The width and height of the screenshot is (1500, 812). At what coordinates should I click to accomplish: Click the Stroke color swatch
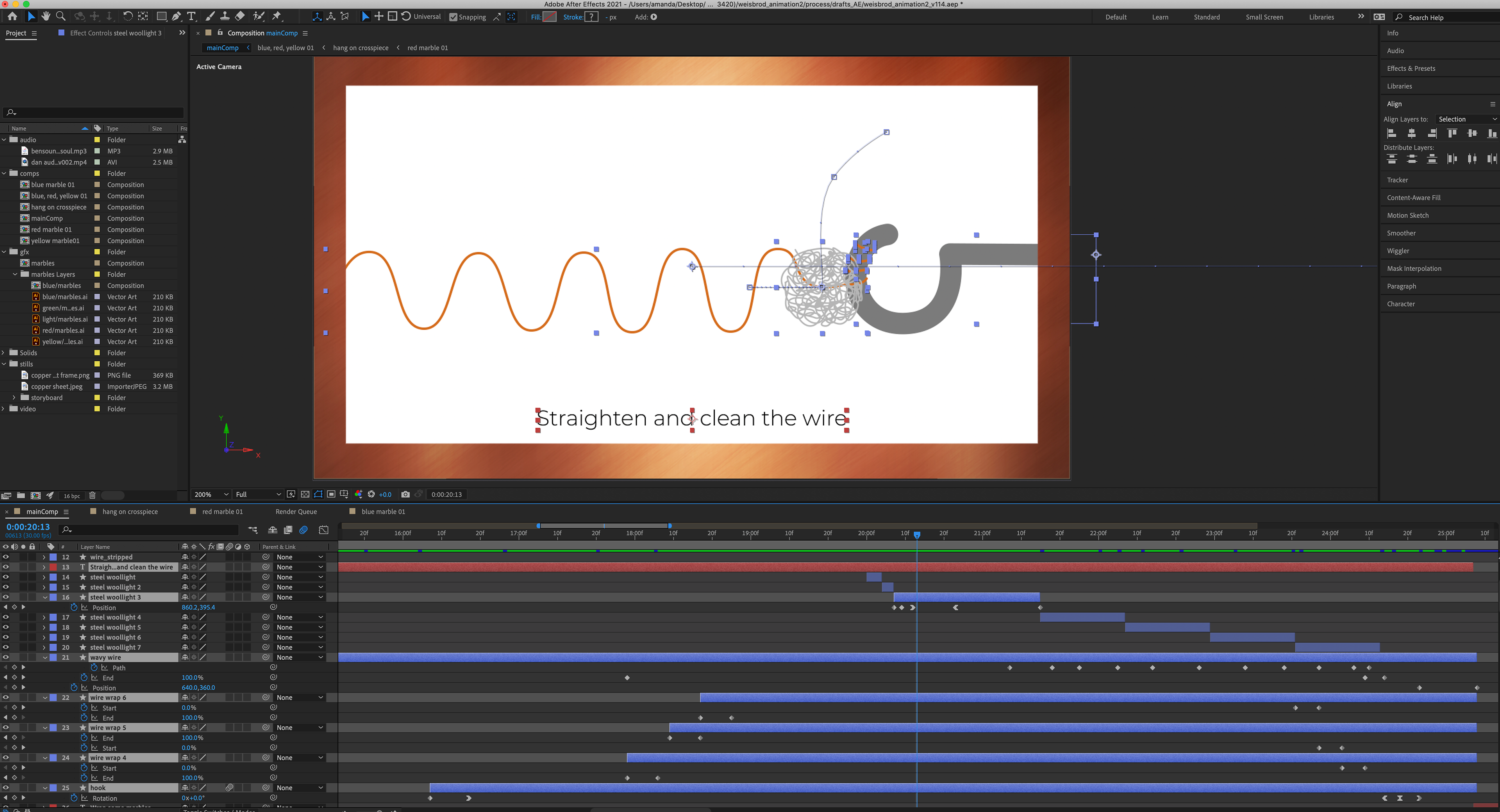pos(591,17)
